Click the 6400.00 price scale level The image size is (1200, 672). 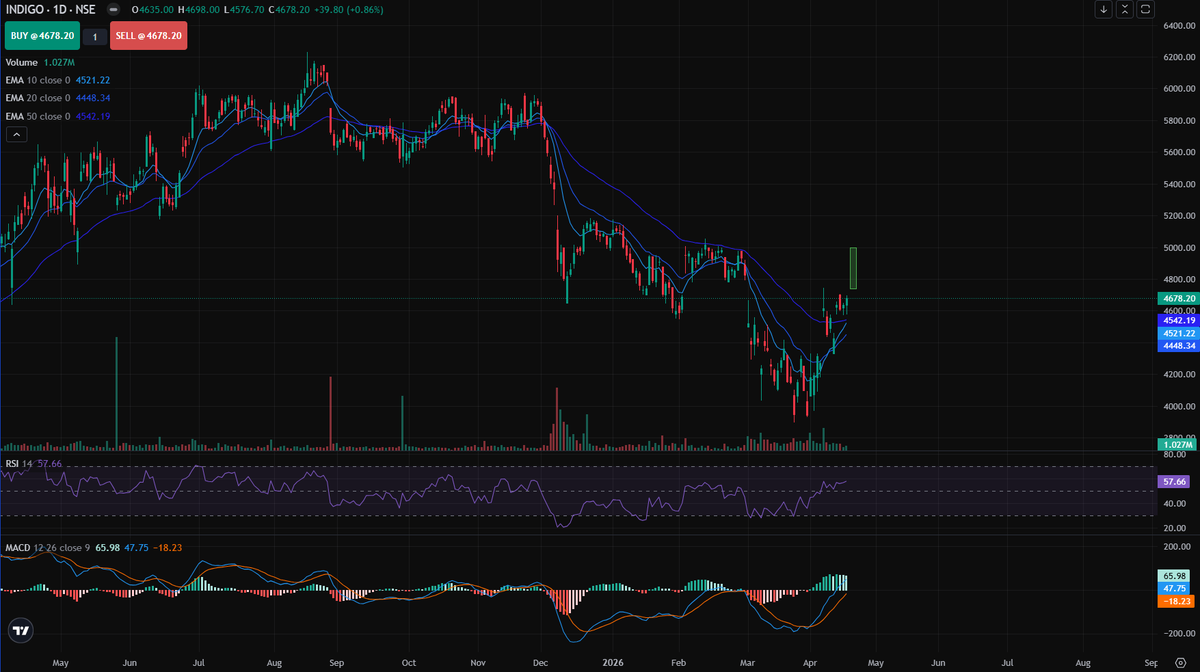coord(1178,26)
